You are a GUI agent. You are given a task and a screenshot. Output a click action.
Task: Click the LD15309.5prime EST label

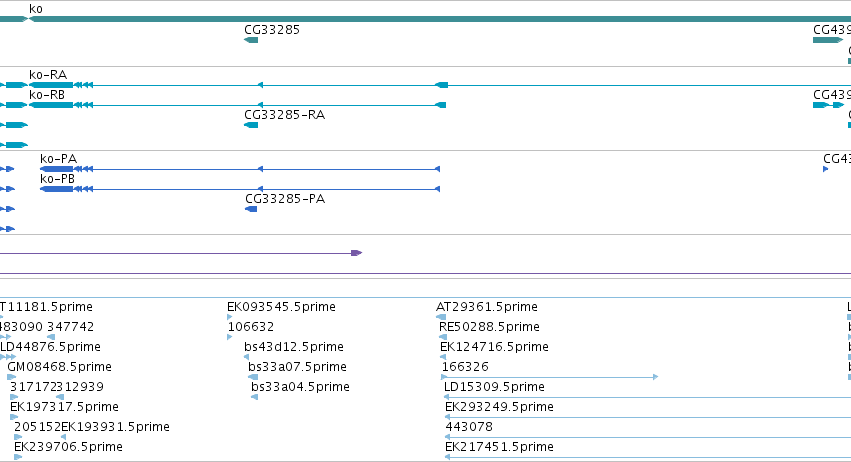tap(494, 387)
